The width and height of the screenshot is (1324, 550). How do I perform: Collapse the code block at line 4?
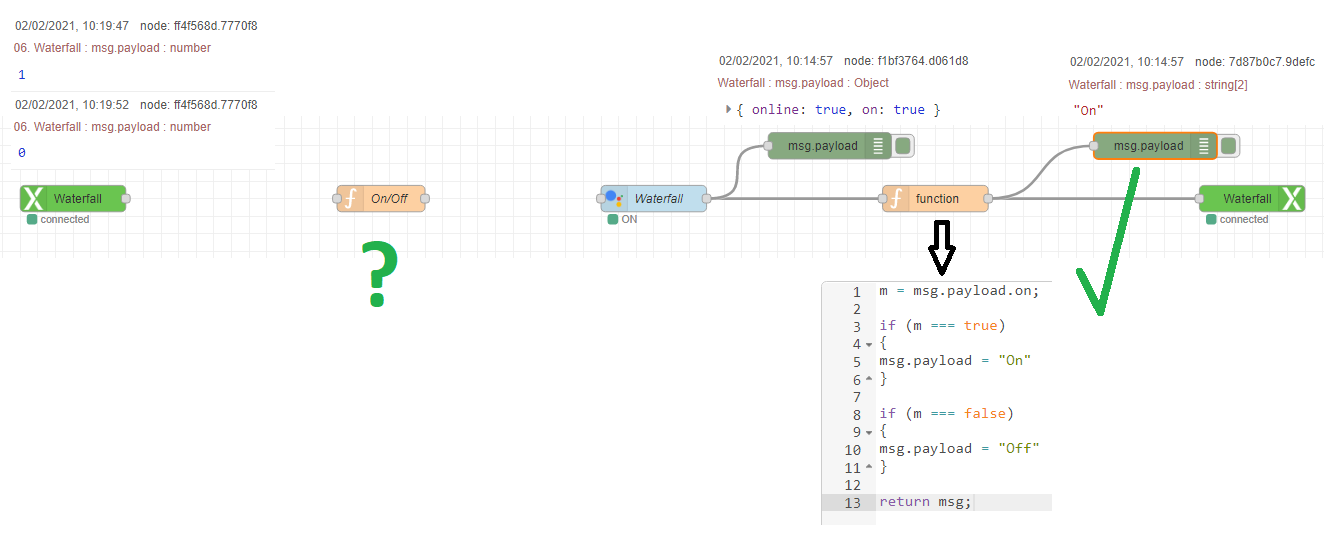868,345
